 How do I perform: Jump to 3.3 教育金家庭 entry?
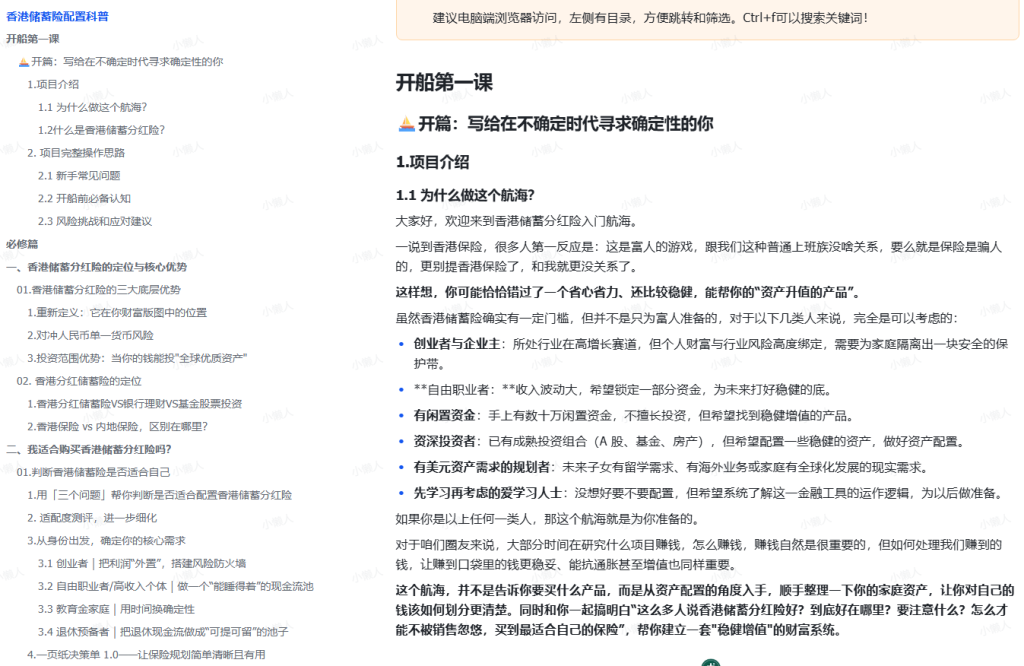click(116, 609)
